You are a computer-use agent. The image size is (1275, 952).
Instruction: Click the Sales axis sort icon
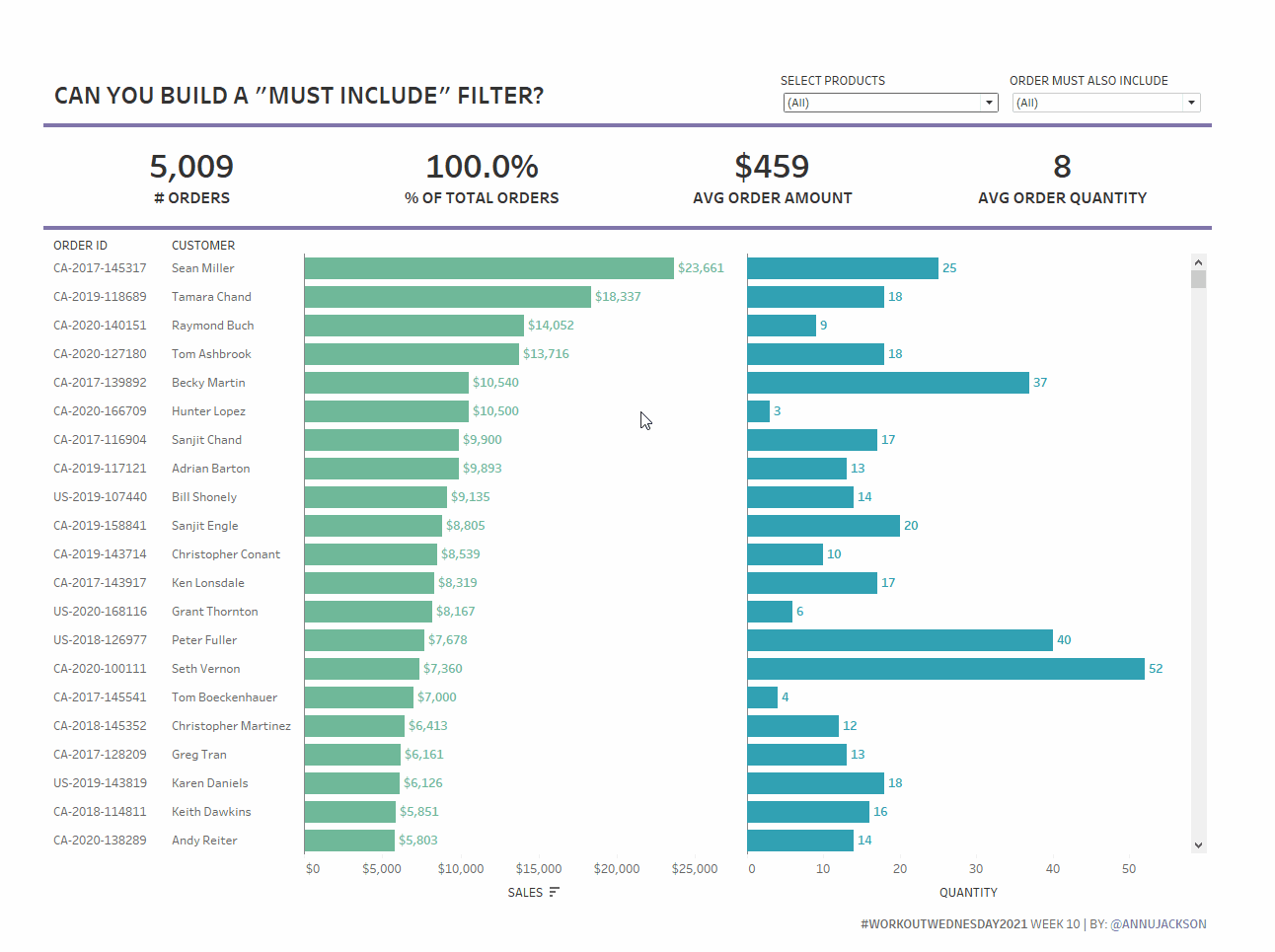coord(555,892)
